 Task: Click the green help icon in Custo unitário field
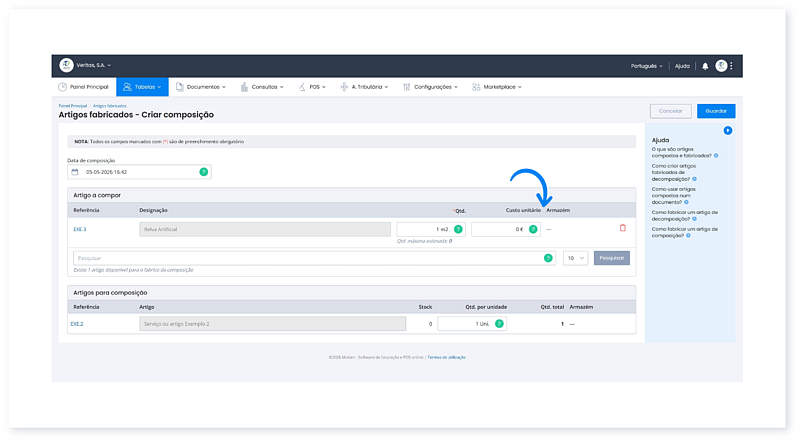[533, 229]
